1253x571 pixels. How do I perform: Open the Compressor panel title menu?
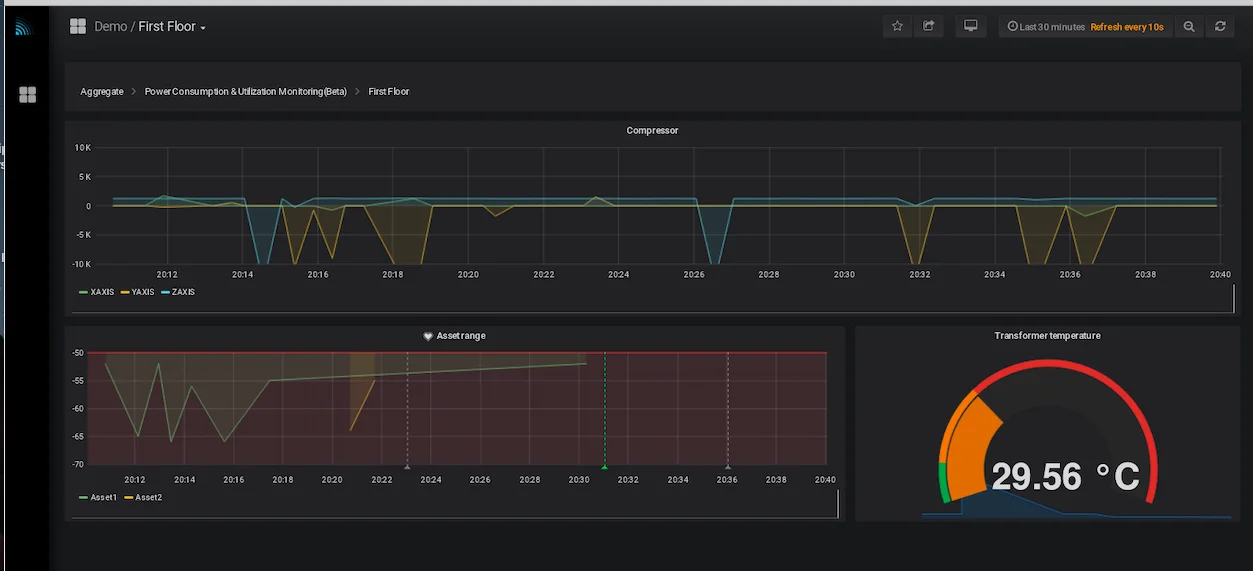click(652, 130)
